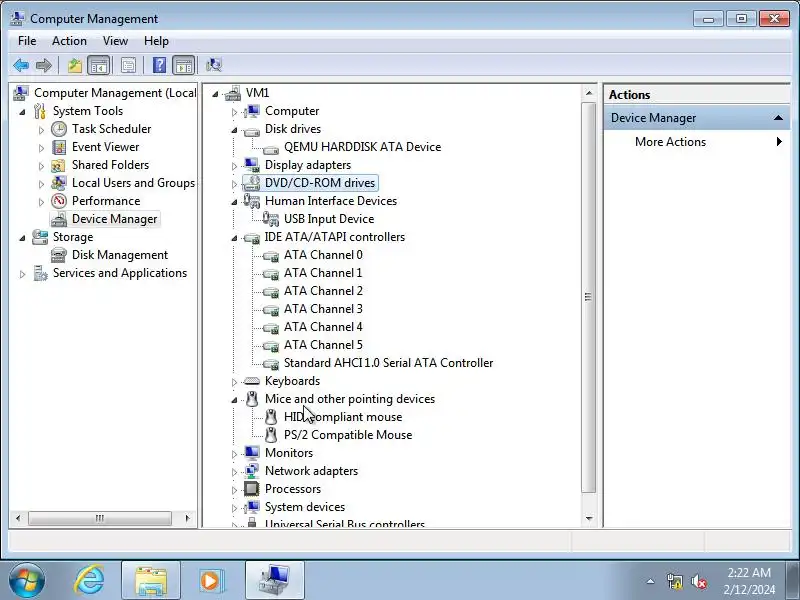
Task: Open the File menu
Action: [27, 41]
